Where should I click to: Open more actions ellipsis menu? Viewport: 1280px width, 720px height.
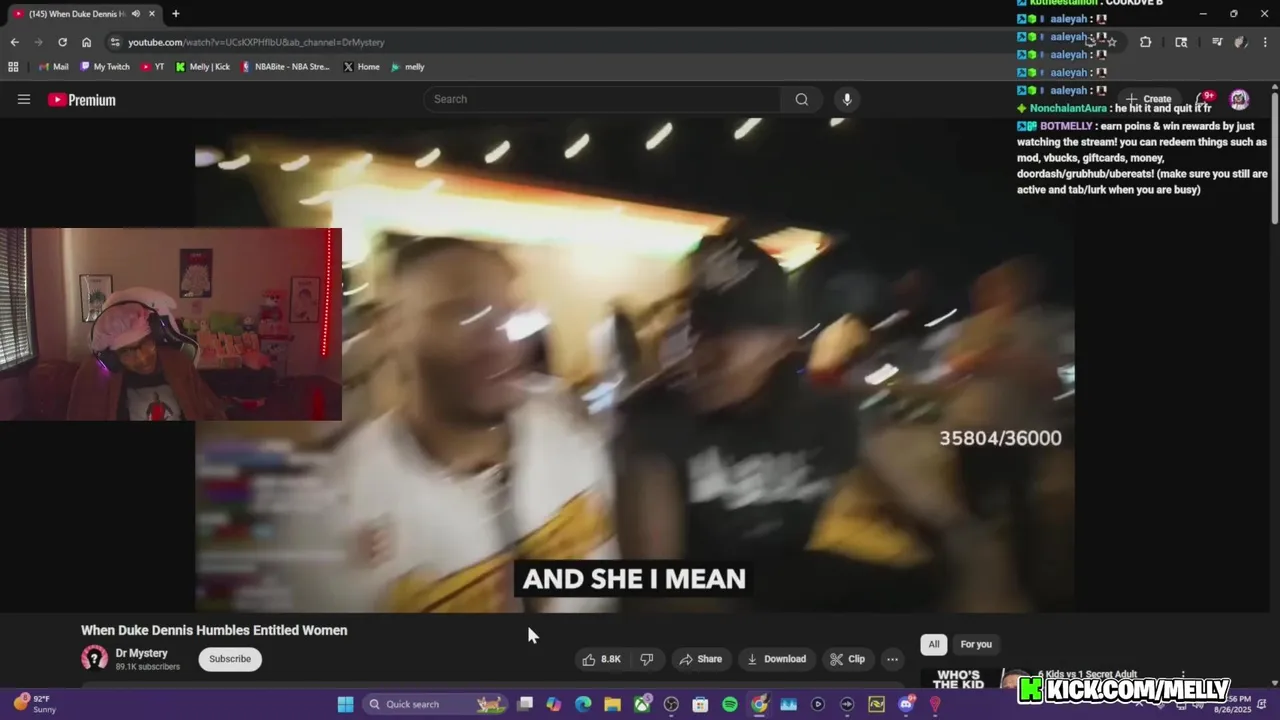tap(892, 659)
